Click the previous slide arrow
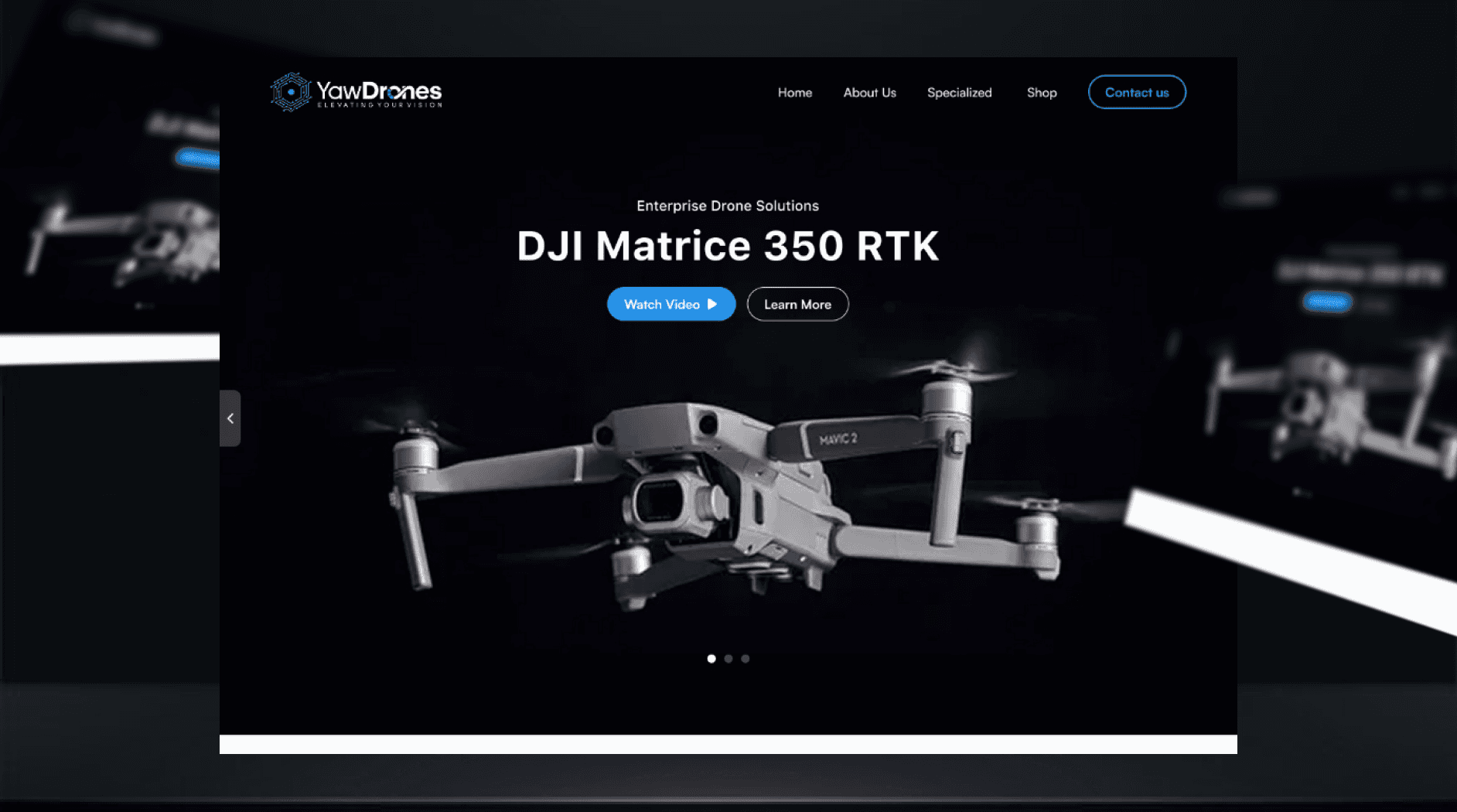 click(x=230, y=418)
